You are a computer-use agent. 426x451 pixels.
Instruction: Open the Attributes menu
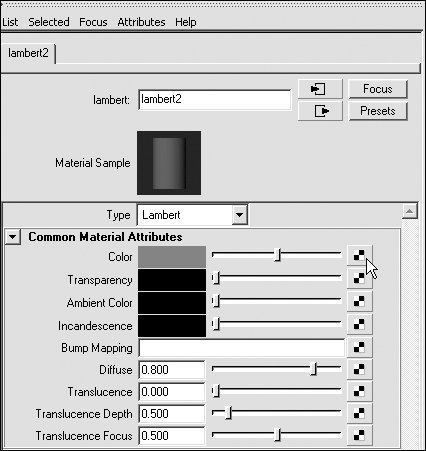tap(141, 22)
